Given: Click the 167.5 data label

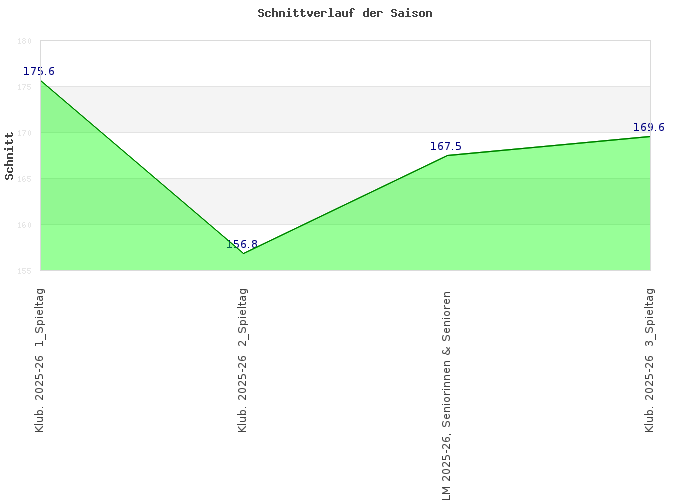Looking at the screenshot, I should pyautogui.click(x=446, y=146).
